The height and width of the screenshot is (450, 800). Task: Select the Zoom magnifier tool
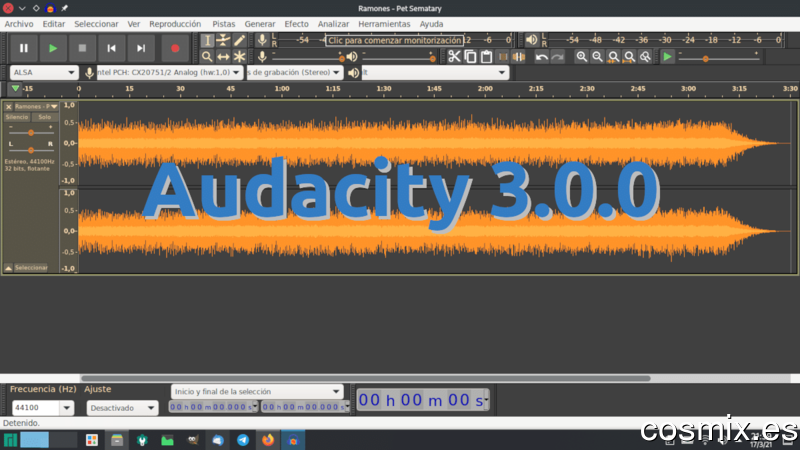click(207, 57)
